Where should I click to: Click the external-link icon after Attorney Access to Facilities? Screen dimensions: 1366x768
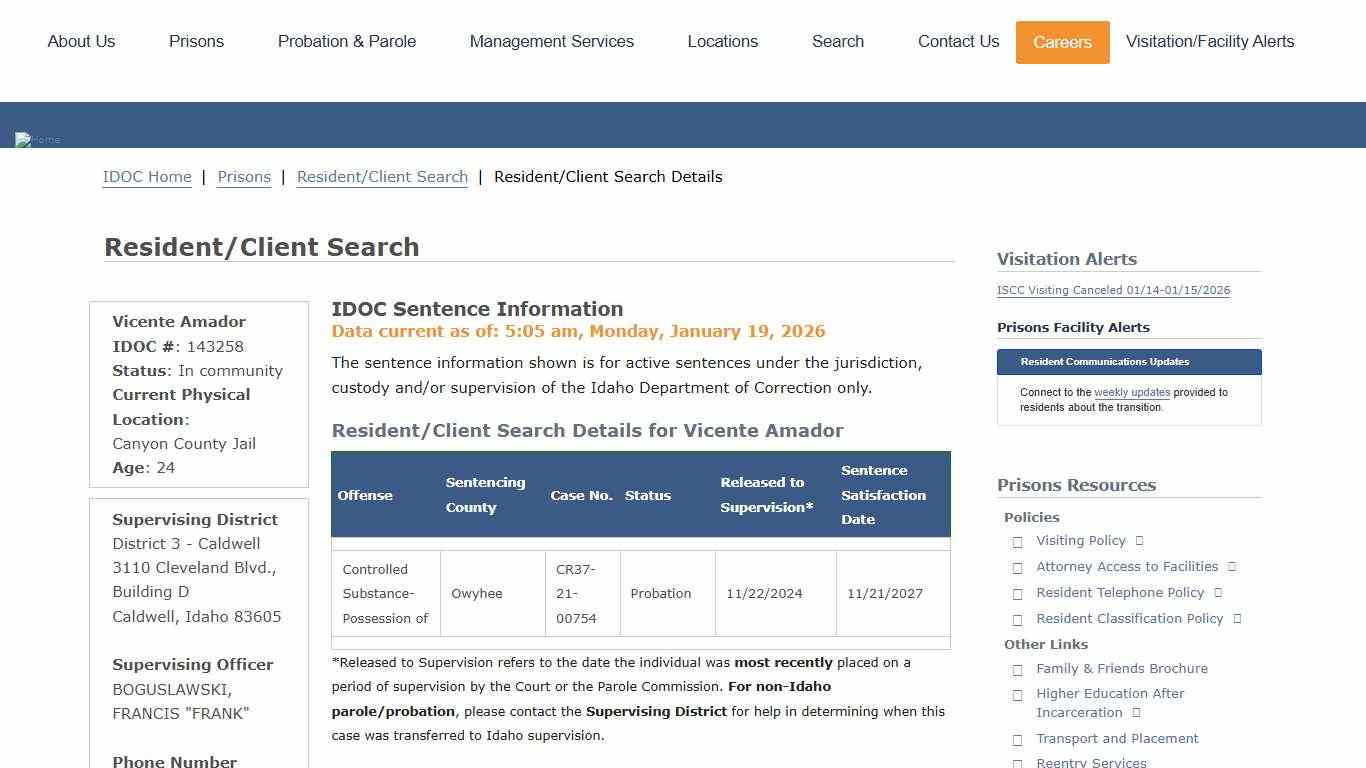tap(1234, 566)
